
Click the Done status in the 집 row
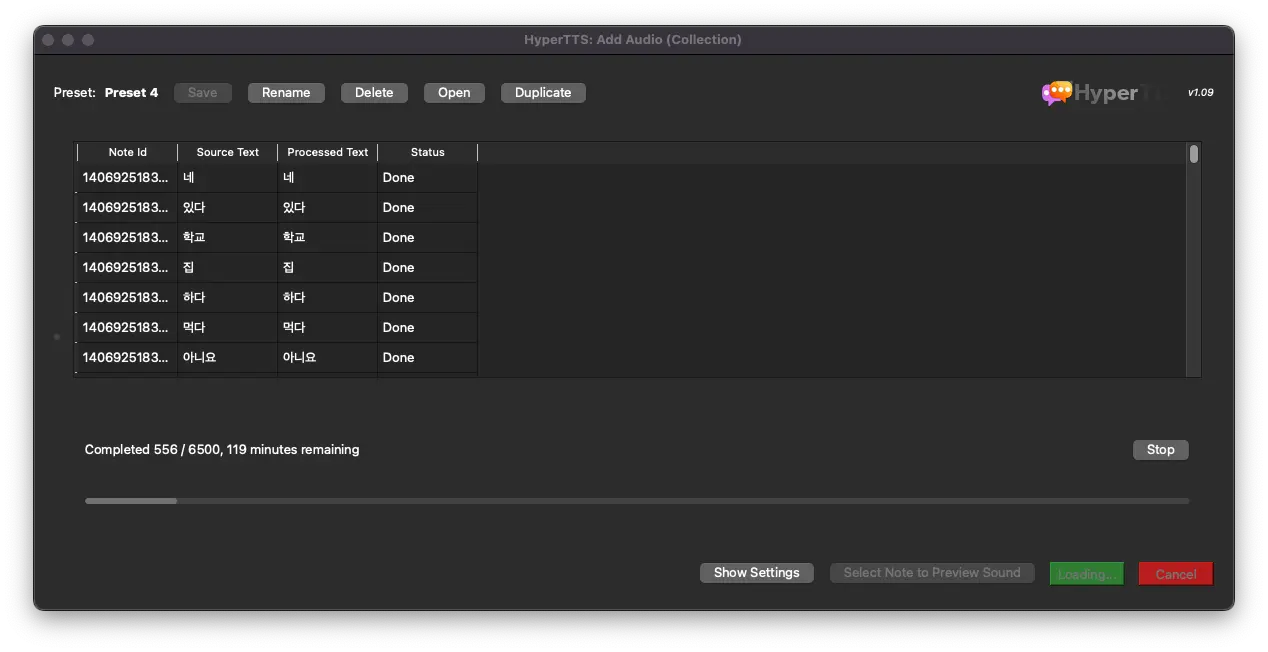pyautogui.click(x=428, y=268)
